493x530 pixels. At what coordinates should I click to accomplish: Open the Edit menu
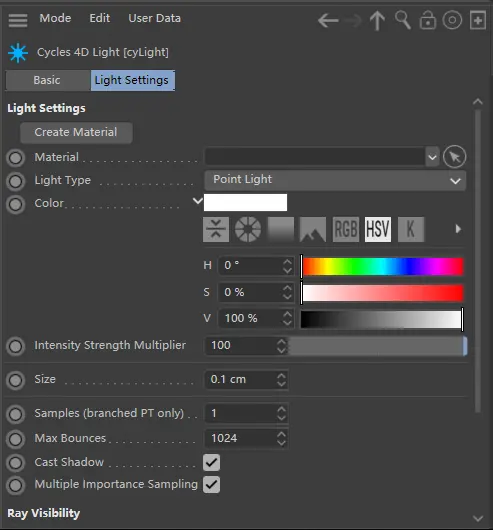(x=100, y=18)
